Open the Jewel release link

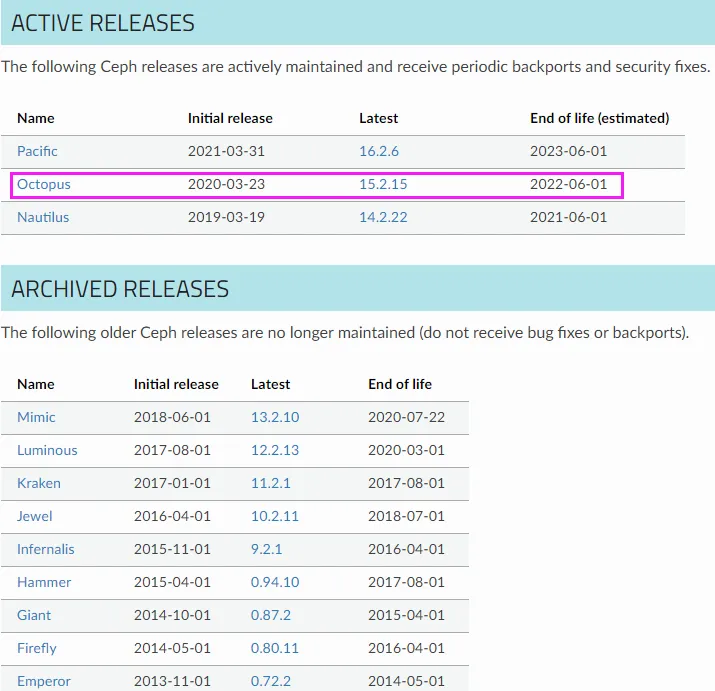35,516
